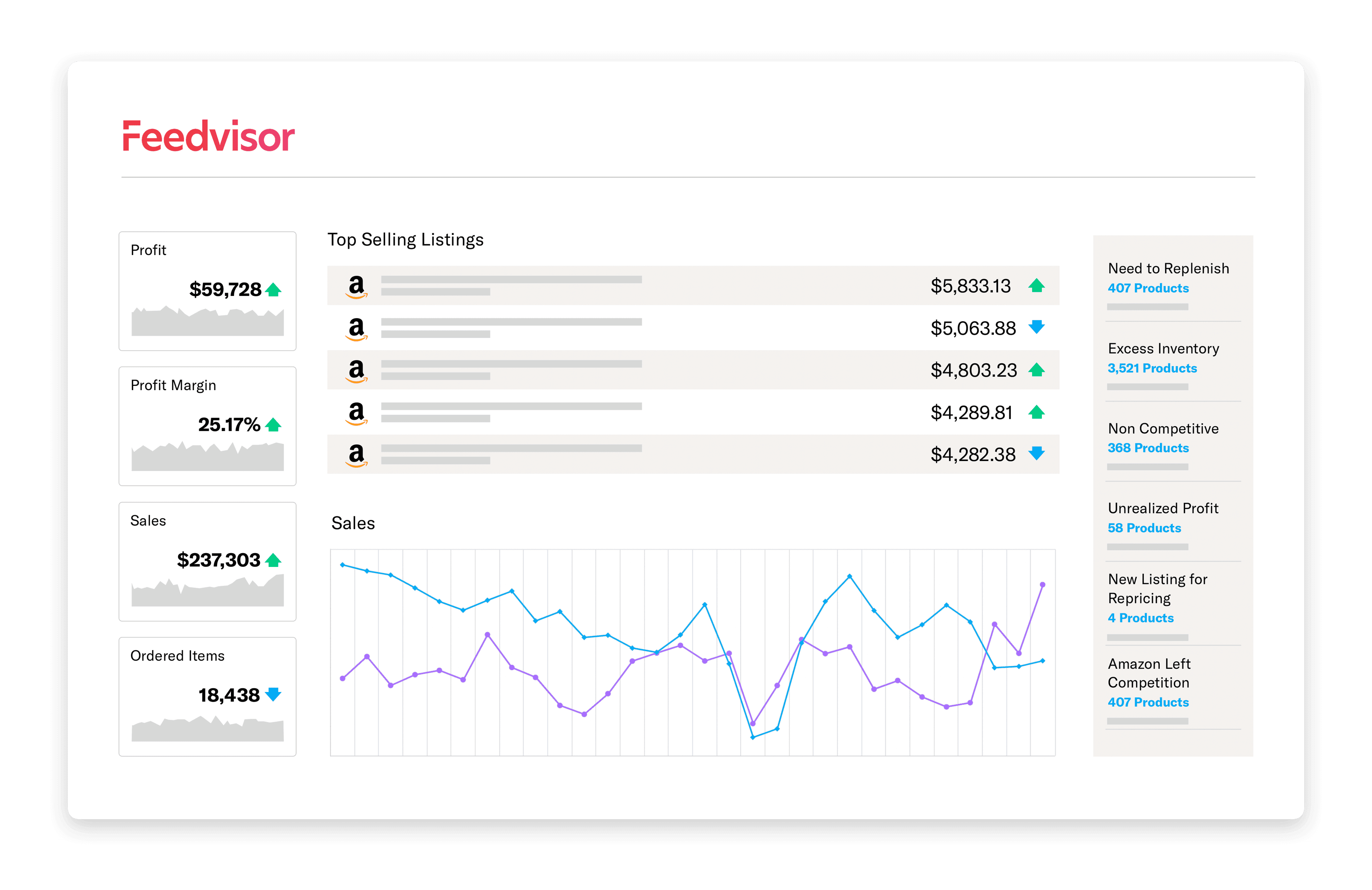This screenshot has width=1372, height=890.
Task: Click the Profit Margin sparkline chart
Action: pos(207,456)
